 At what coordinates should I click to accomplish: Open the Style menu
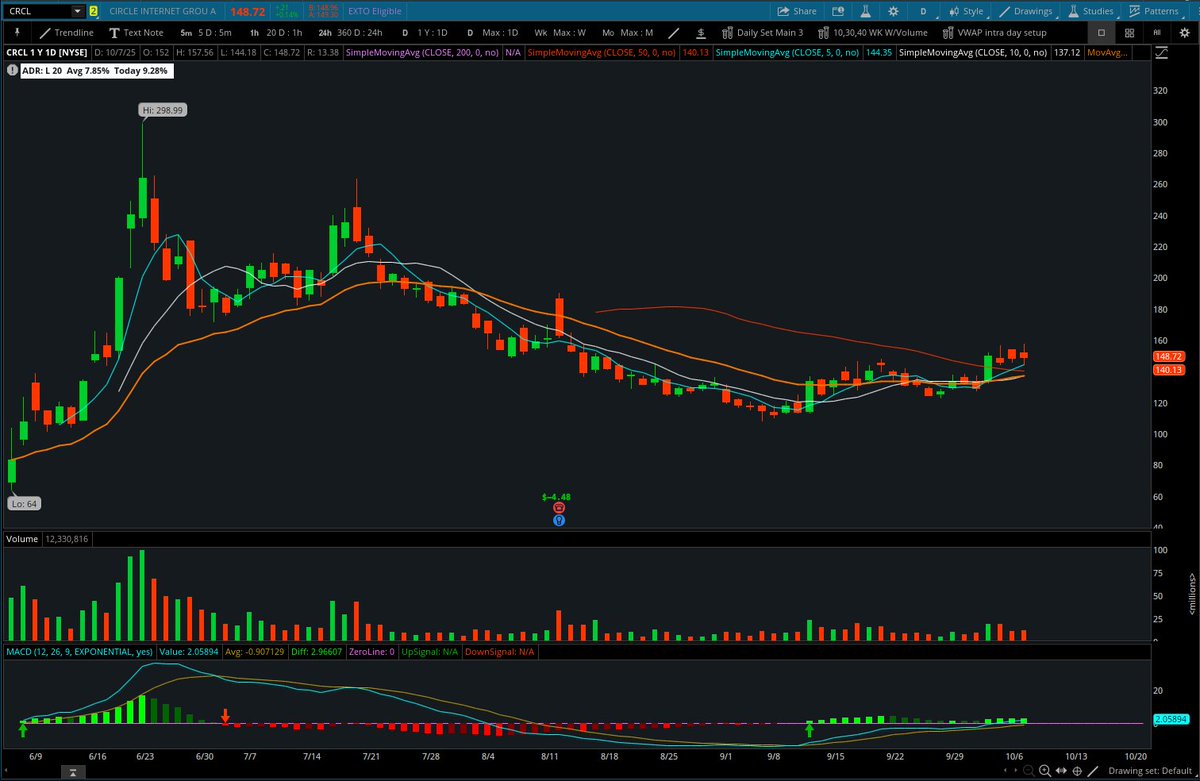pyautogui.click(x=966, y=11)
